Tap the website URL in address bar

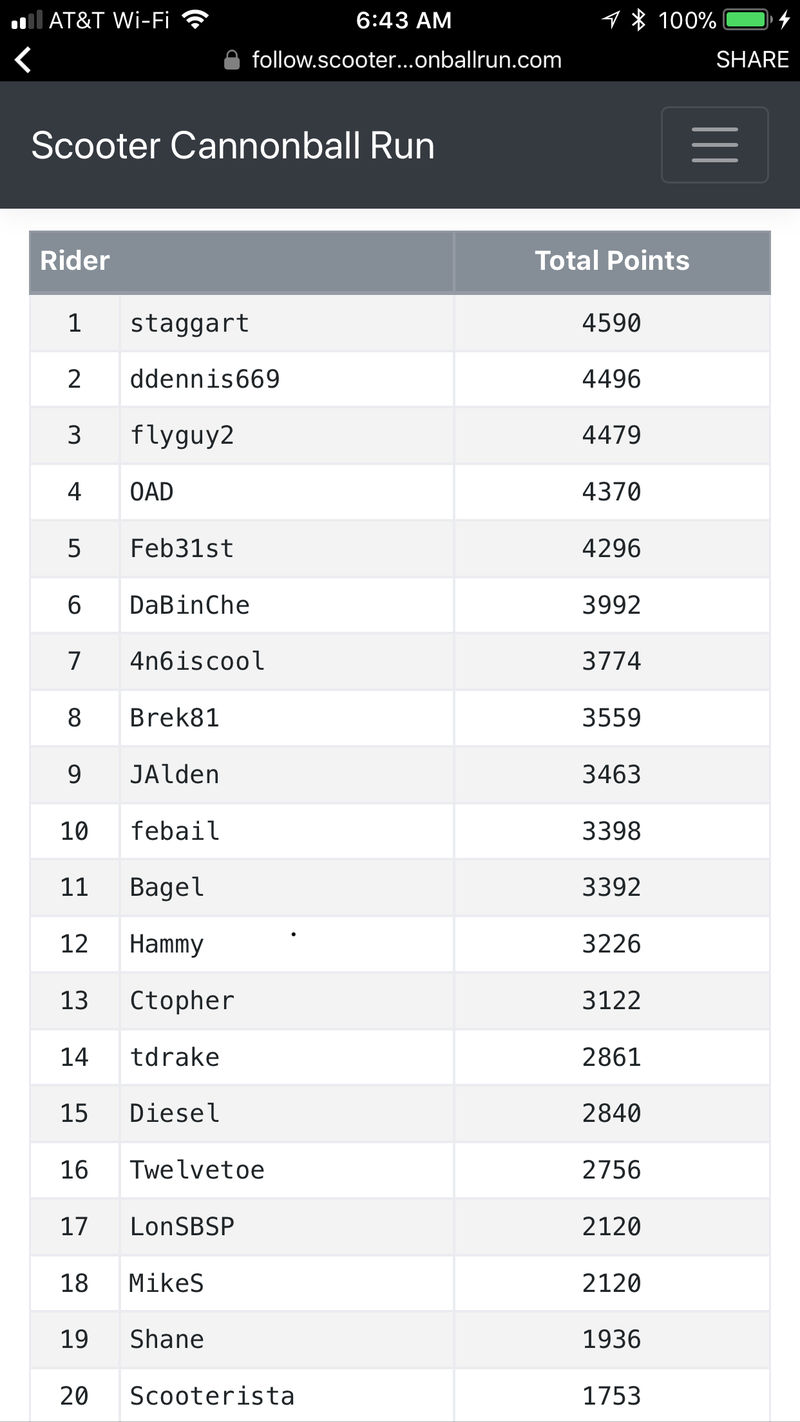[406, 60]
